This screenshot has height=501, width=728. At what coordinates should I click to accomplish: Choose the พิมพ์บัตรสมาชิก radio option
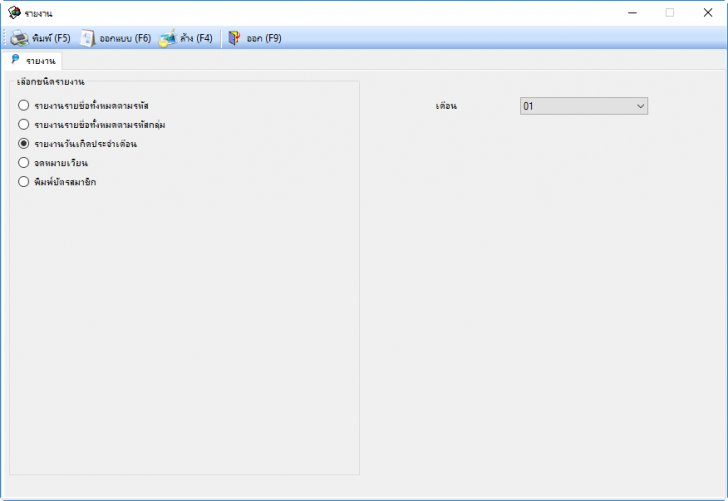coord(24,182)
